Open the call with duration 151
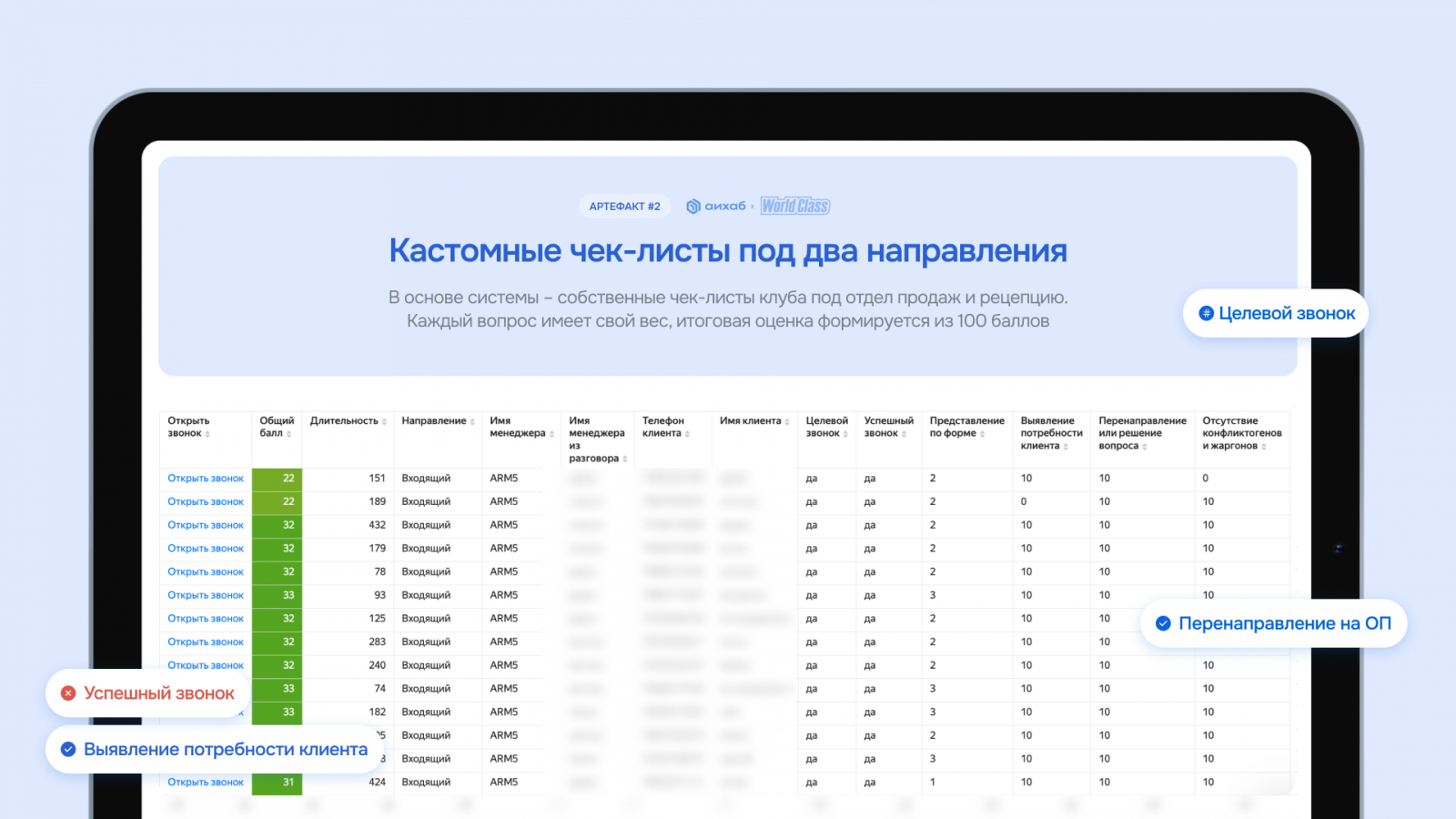This screenshot has height=819, width=1456. click(206, 479)
